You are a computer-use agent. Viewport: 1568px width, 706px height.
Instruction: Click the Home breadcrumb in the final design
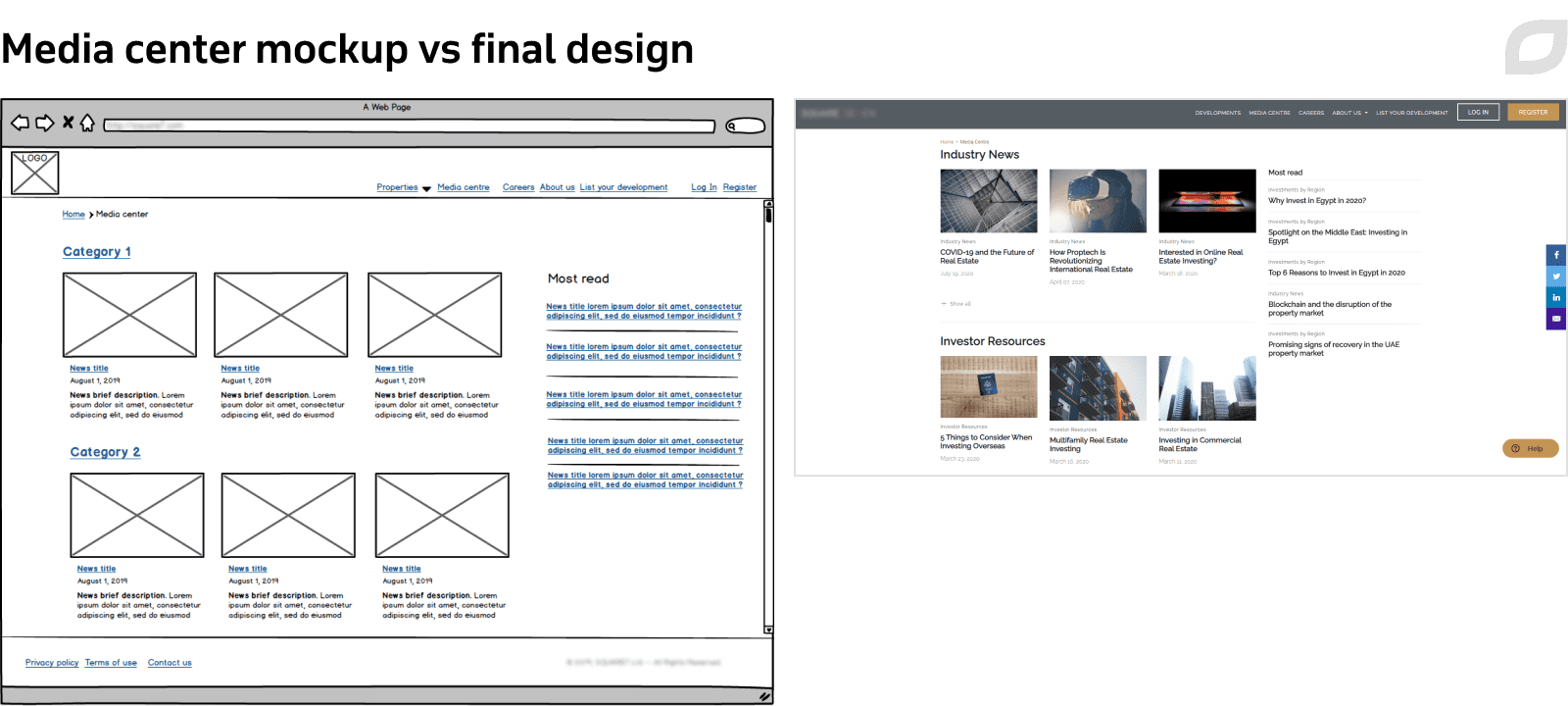click(x=947, y=142)
